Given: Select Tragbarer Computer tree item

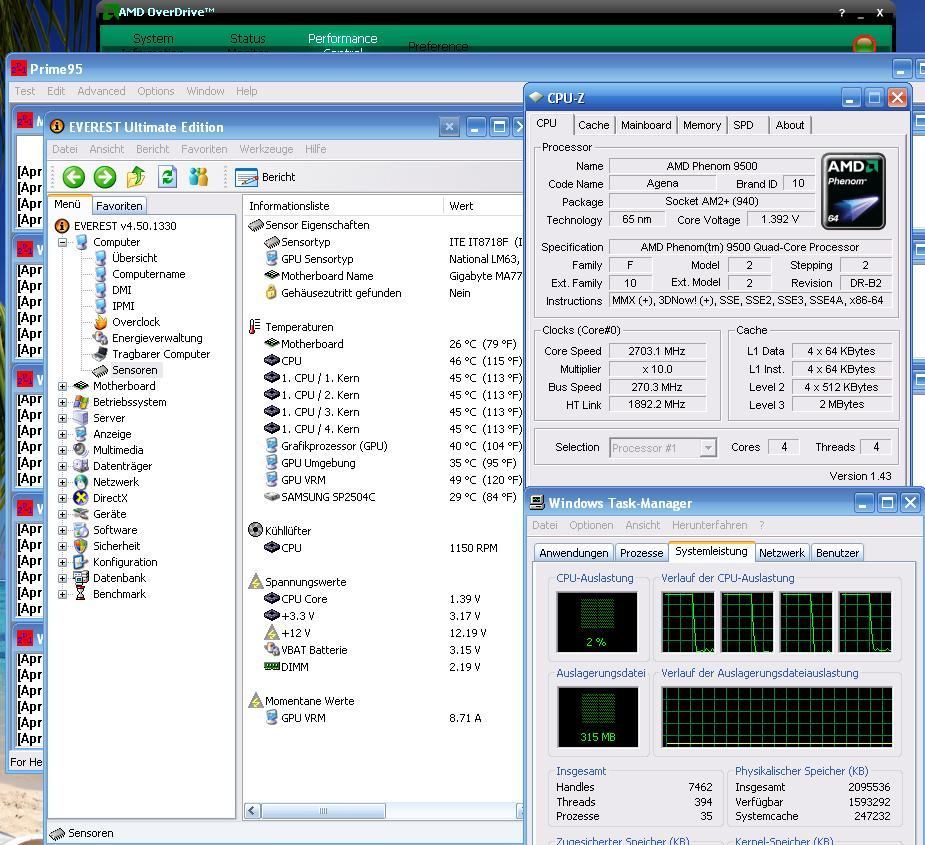Looking at the screenshot, I should pos(161,354).
